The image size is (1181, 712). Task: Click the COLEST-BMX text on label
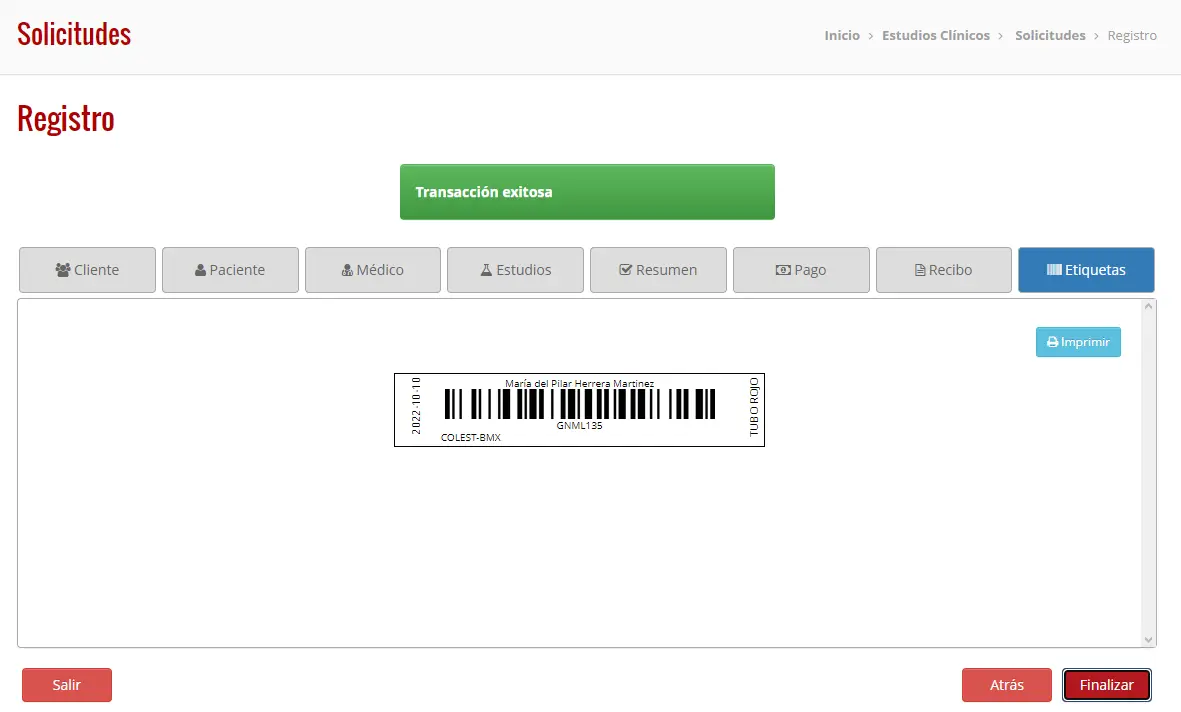tap(471, 438)
